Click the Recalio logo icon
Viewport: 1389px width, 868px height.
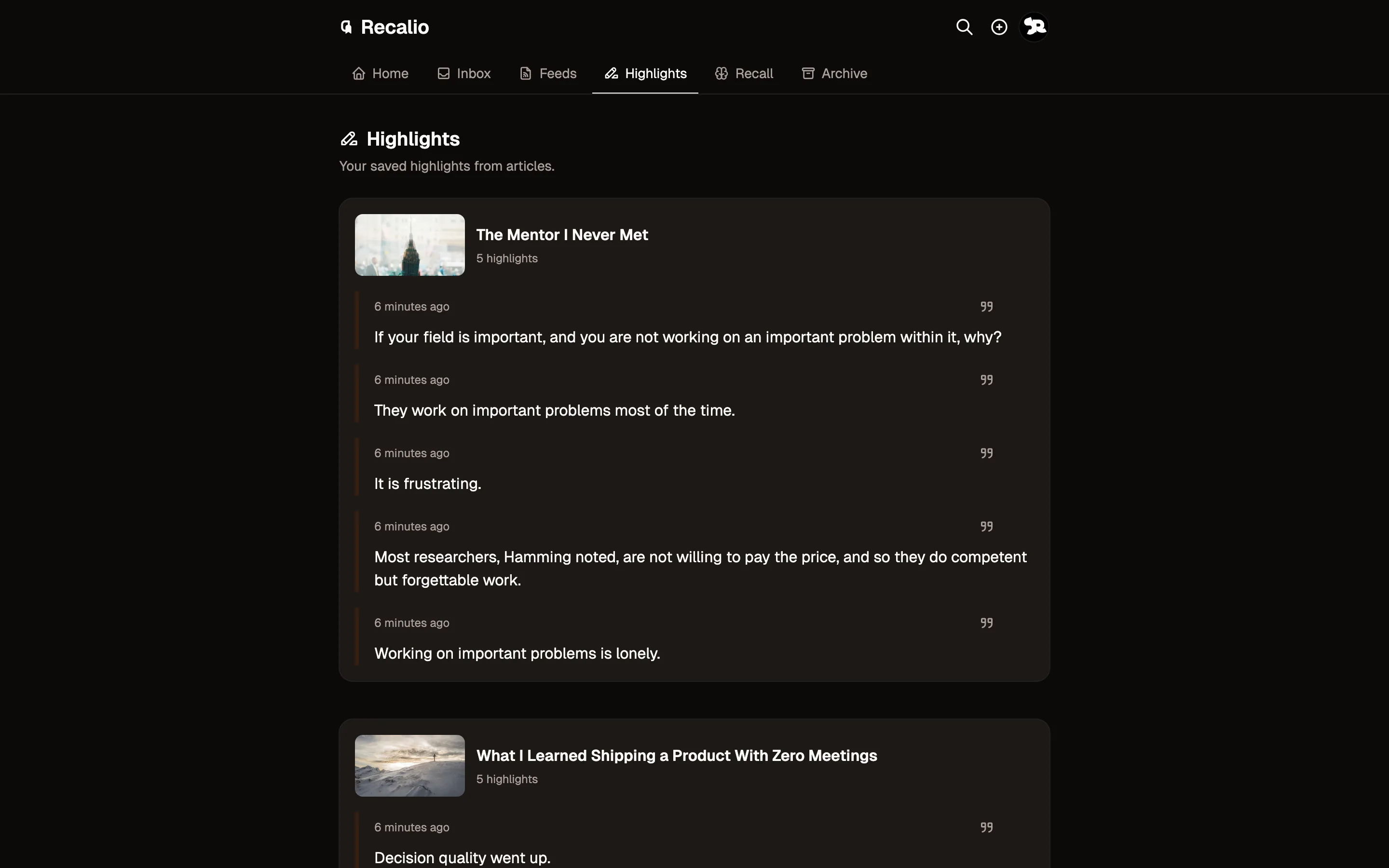tap(346, 27)
